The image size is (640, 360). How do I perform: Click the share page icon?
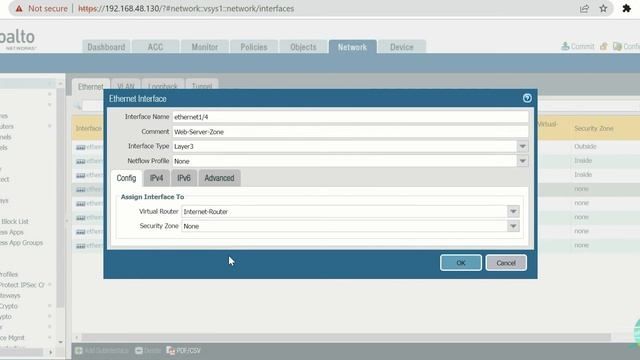click(x=584, y=9)
